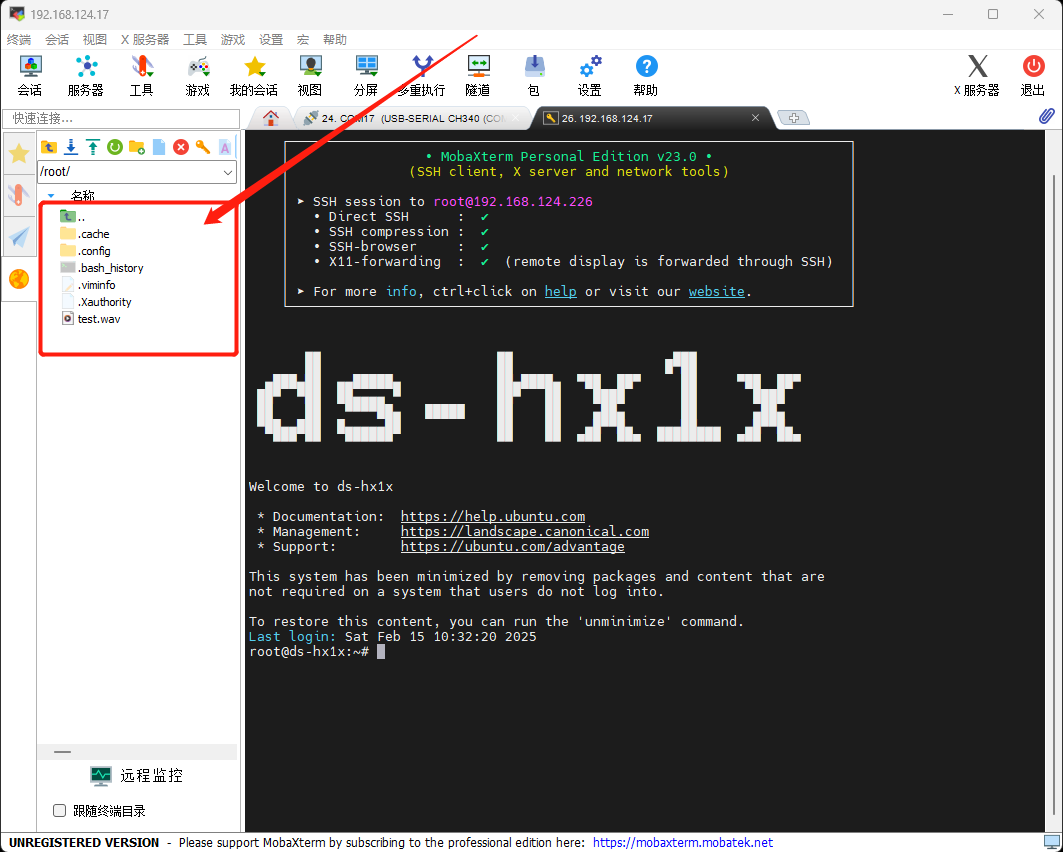Open the Packages (包) toolbar icon
1063x852 pixels.
534,75
